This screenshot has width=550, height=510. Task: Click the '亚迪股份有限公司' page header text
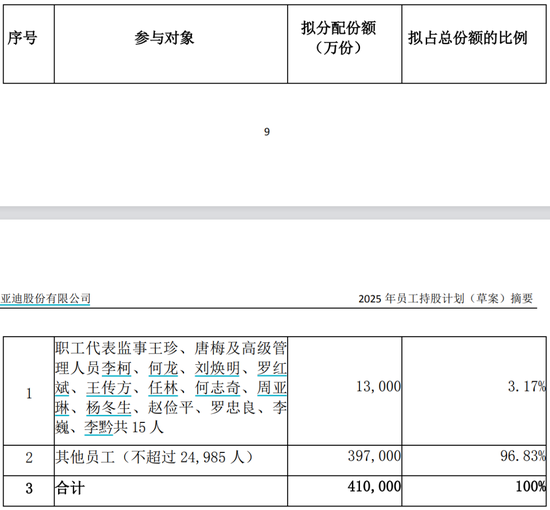45,298
